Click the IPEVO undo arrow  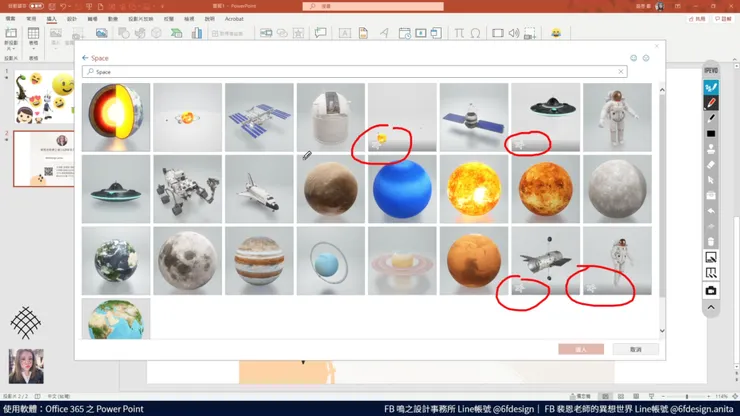pyautogui.click(x=711, y=211)
